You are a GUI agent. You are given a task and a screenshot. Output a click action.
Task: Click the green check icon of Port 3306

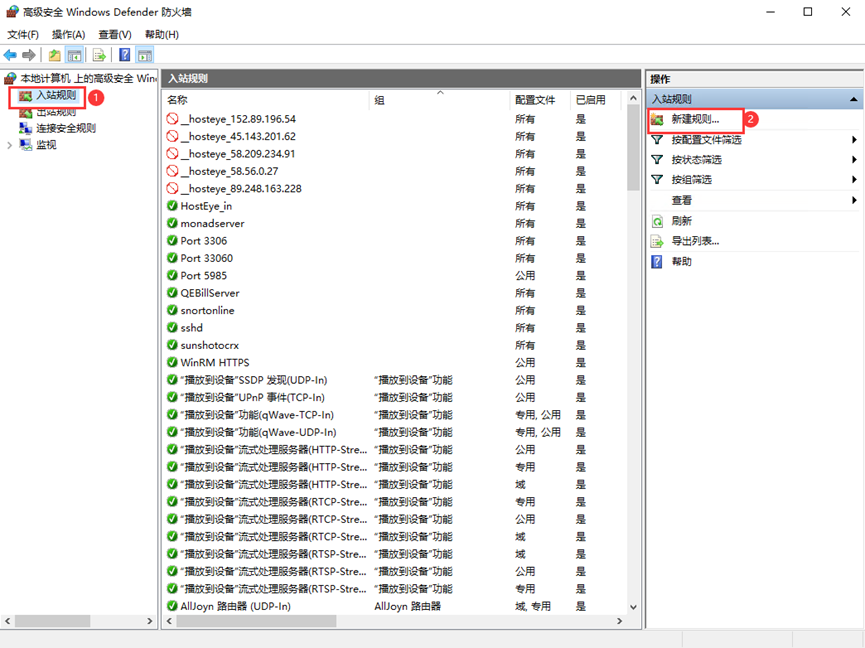click(x=172, y=240)
